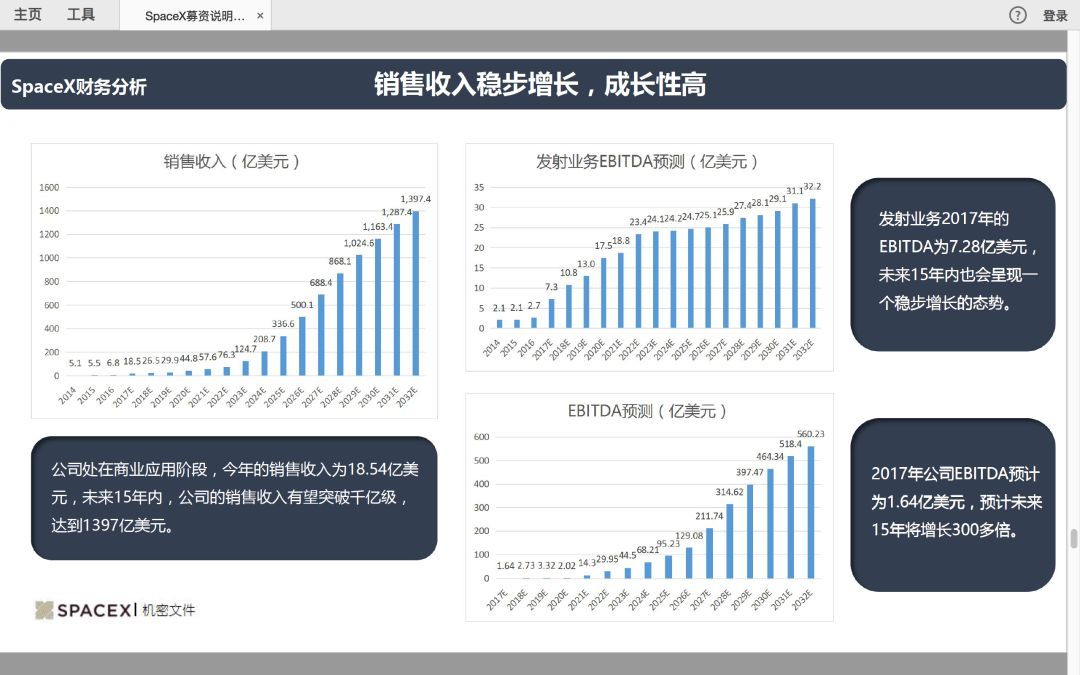Click the 10.8 data label
Viewport: 1080px width, 675px height.
coord(568,273)
